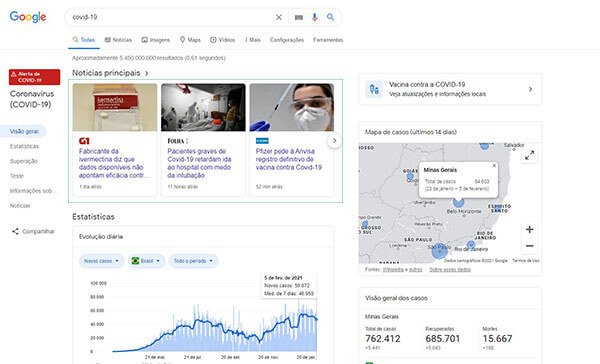Open Configurações
Viewport: 600px width, 364px height.
287,40
